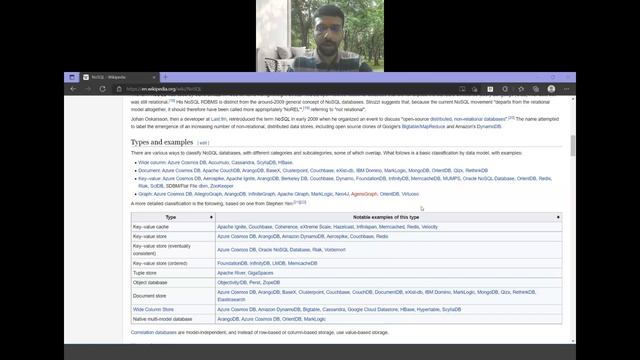Open the white square extension icon
This screenshot has height=360, width=640.
(x=490, y=89)
